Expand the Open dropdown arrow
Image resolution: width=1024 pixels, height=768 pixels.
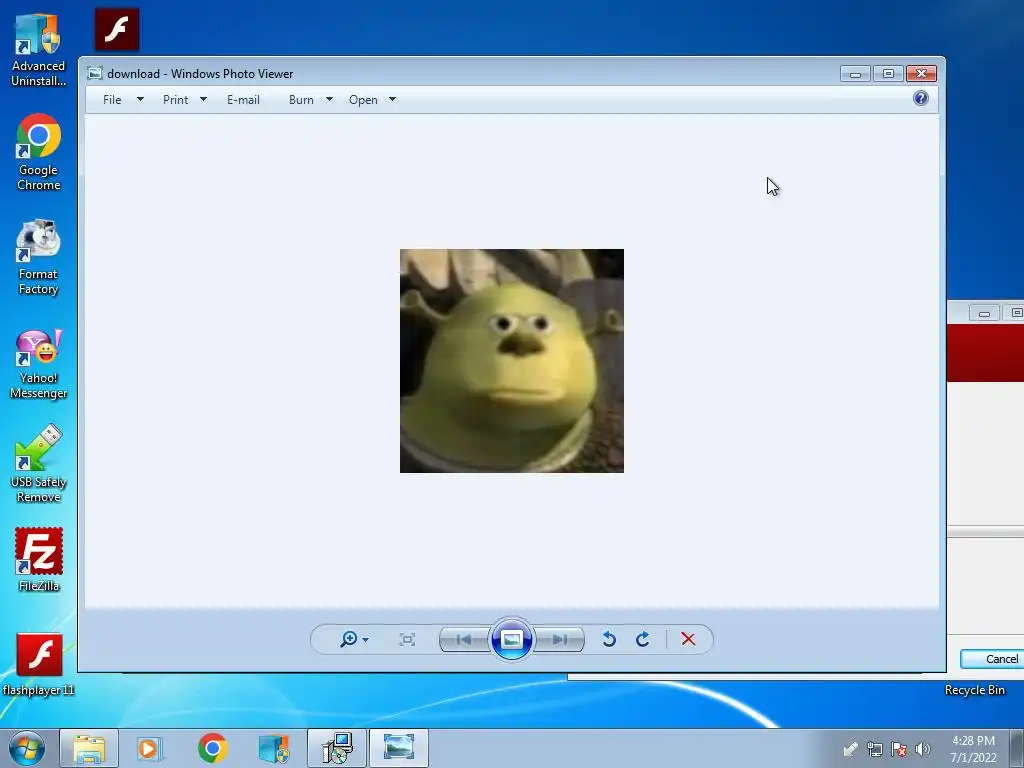click(392, 99)
